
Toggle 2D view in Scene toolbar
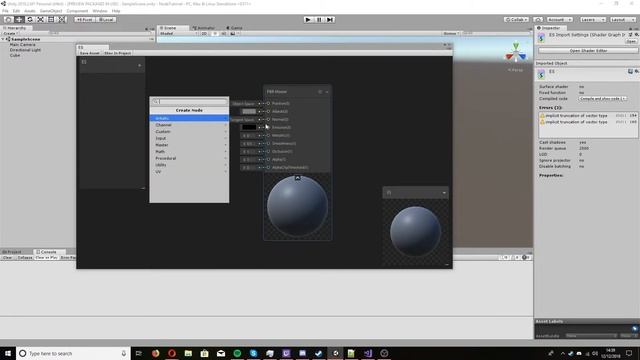tap(204, 33)
